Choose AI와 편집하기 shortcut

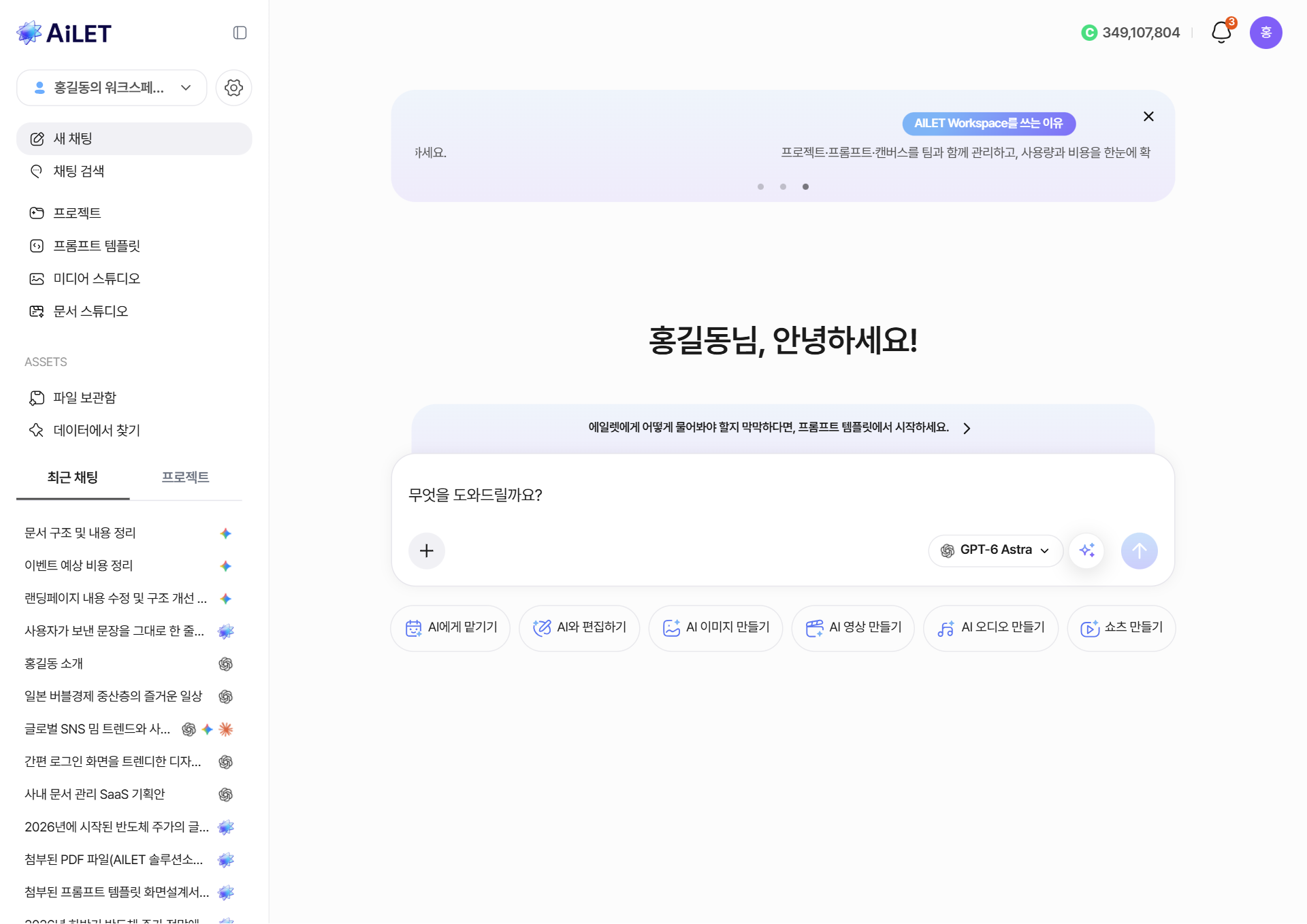[579, 628]
